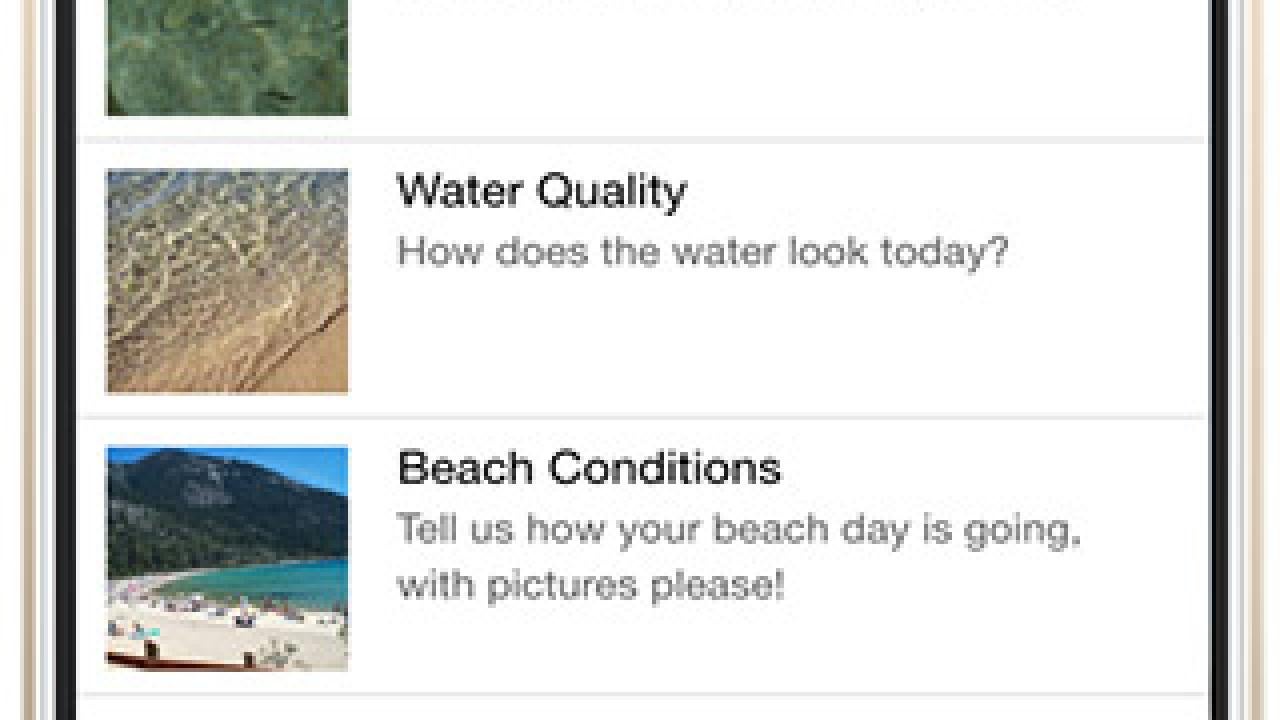
Task: Tap the shoreline ripple image in Water Quality
Action: (x=227, y=280)
